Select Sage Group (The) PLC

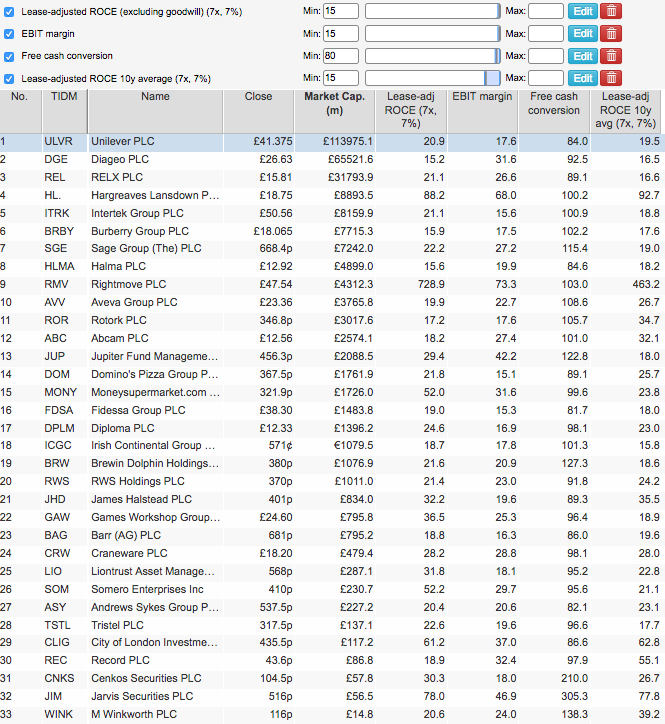click(332, 248)
